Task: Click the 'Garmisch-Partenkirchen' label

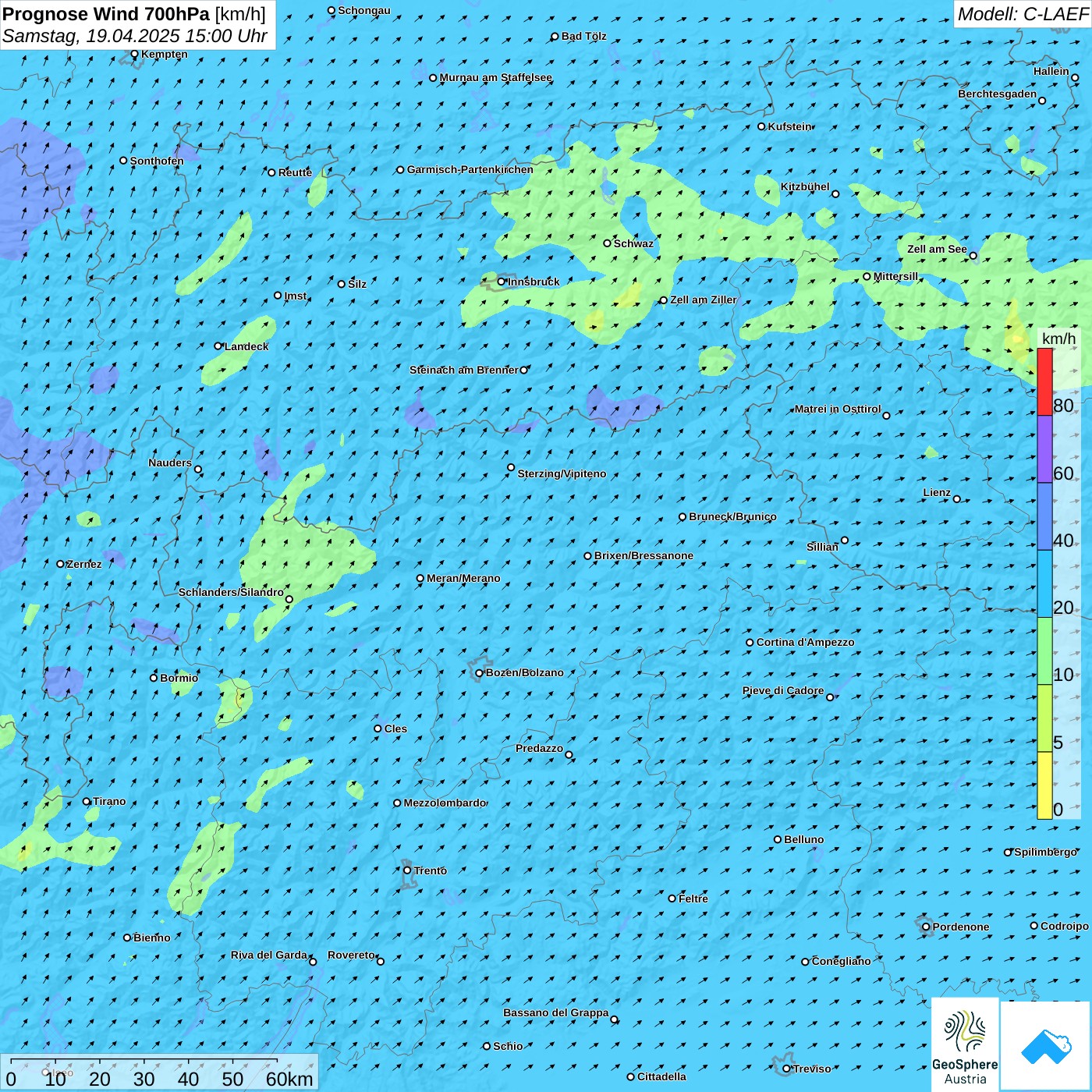Action: coord(470,169)
